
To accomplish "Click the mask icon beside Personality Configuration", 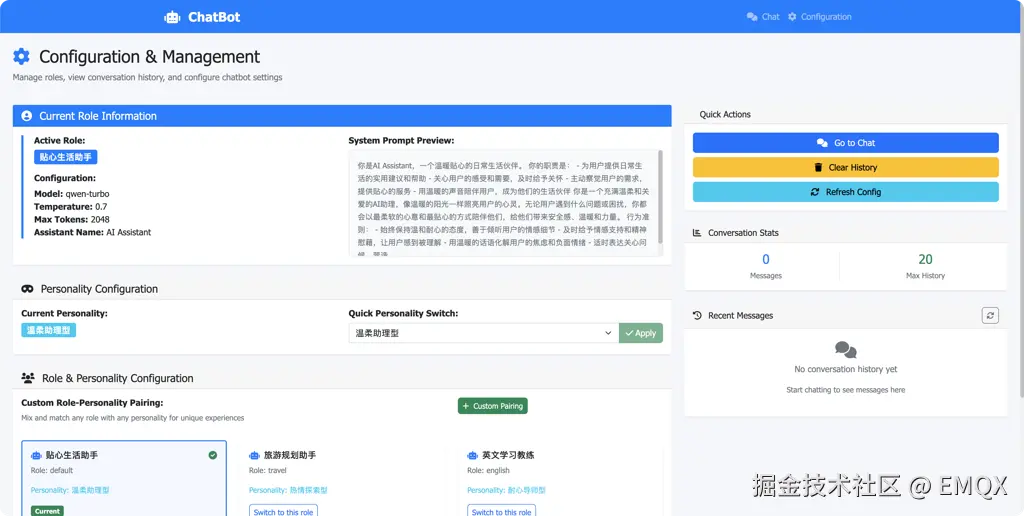I will (x=27, y=289).
